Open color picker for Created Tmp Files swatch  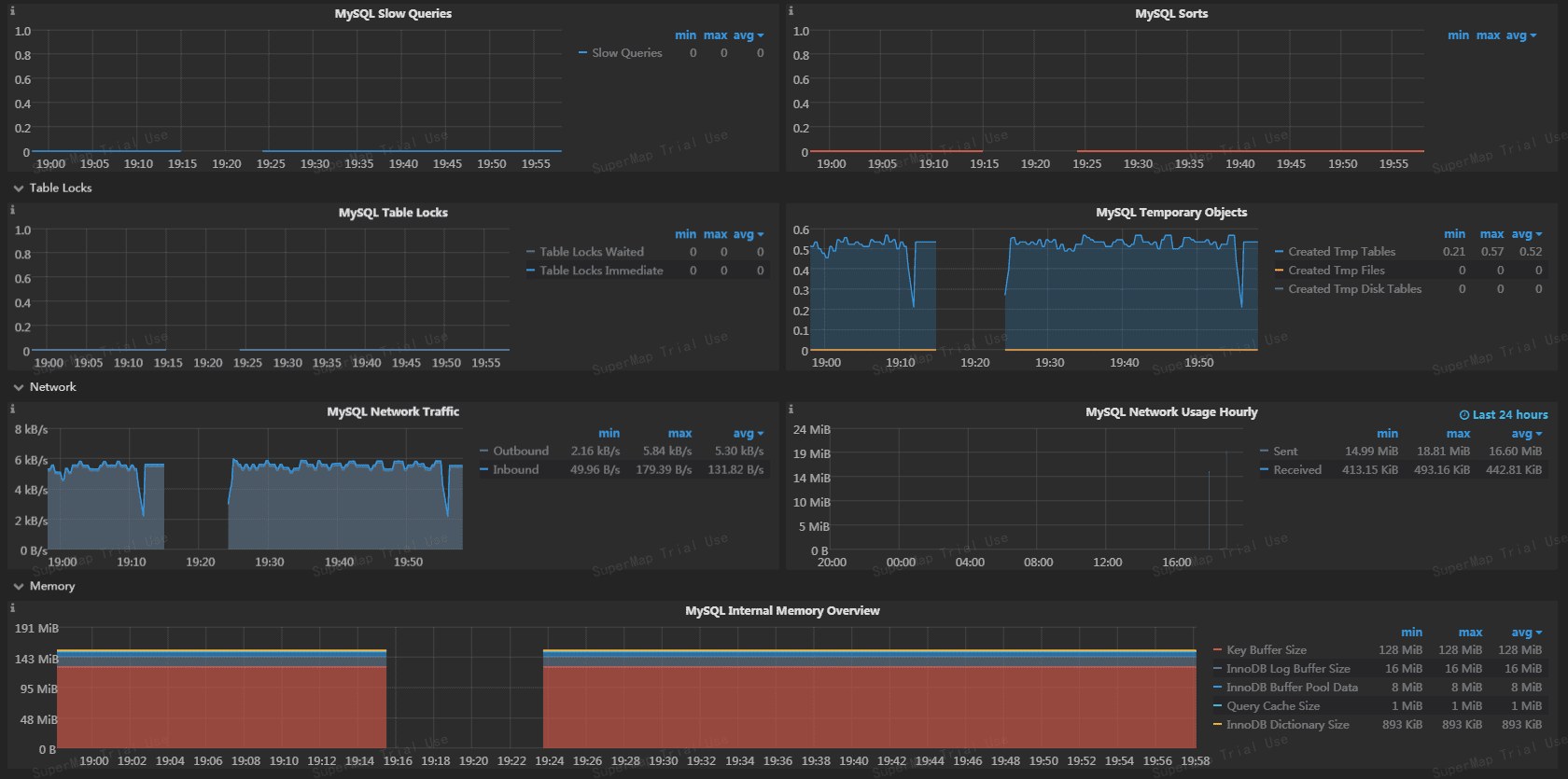coord(1280,271)
